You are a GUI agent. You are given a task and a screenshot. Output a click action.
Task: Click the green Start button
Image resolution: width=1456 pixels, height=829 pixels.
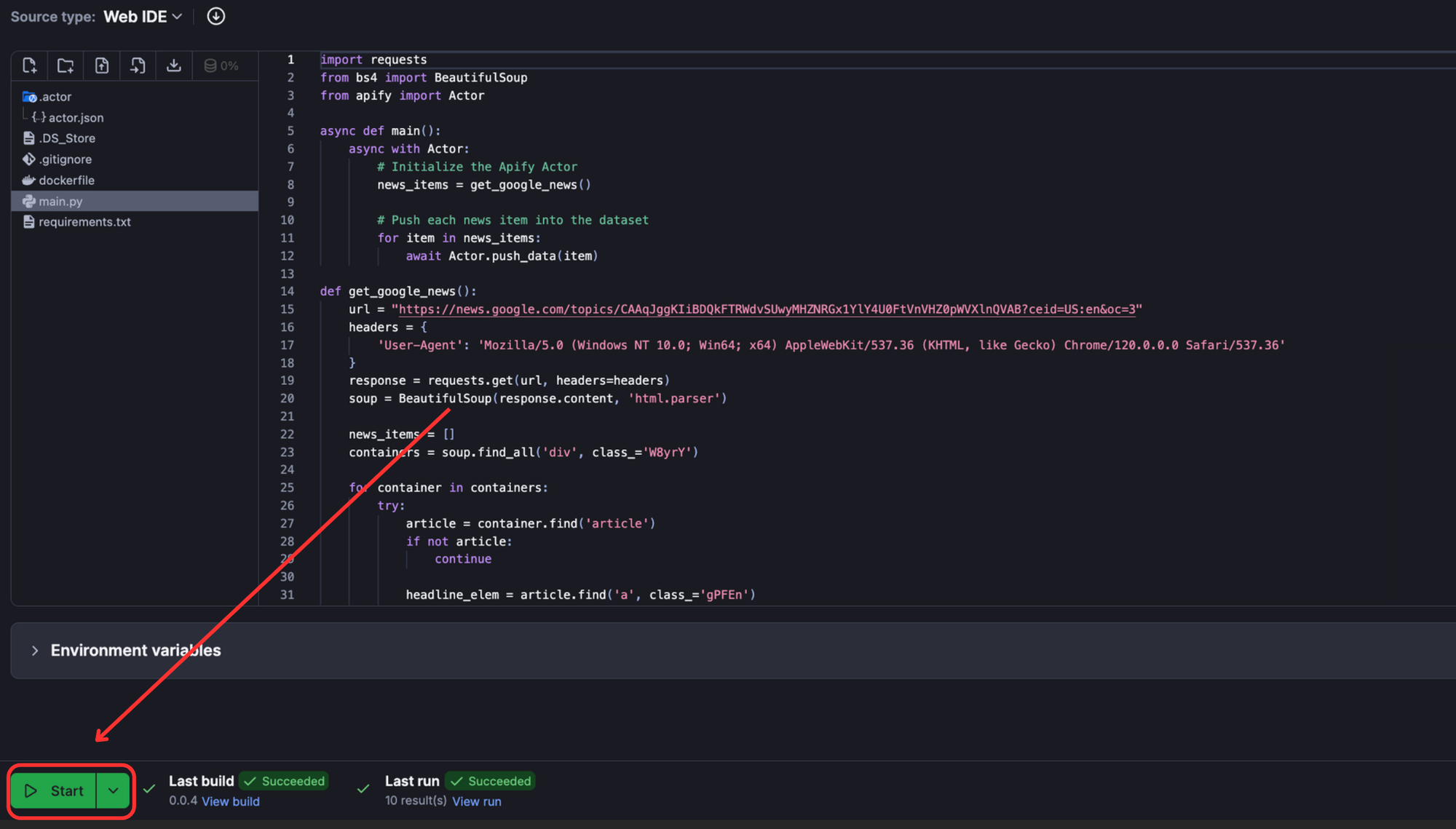[53, 790]
